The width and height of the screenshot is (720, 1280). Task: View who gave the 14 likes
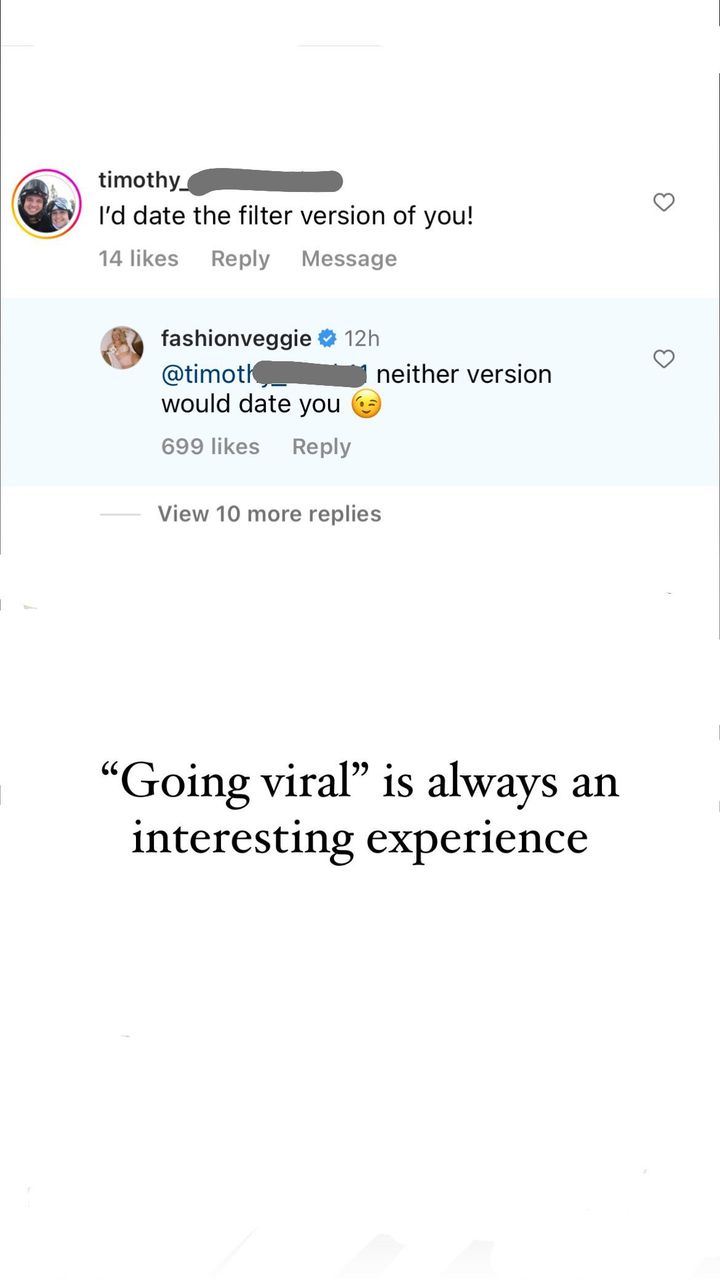pyautogui.click(x=138, y=259)
